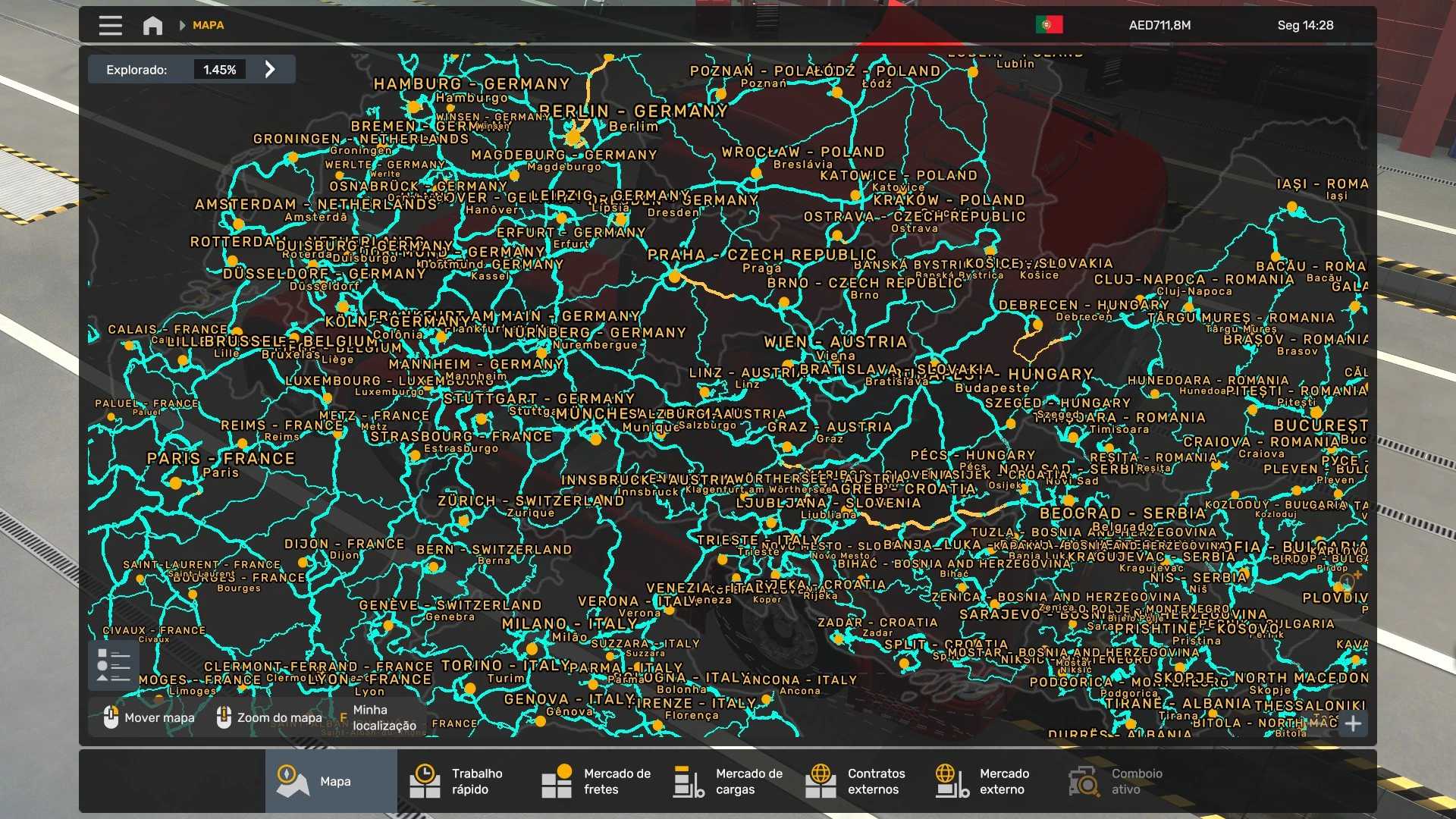Go to the home screen icon

pyautogui.click(x=152, y=25)
